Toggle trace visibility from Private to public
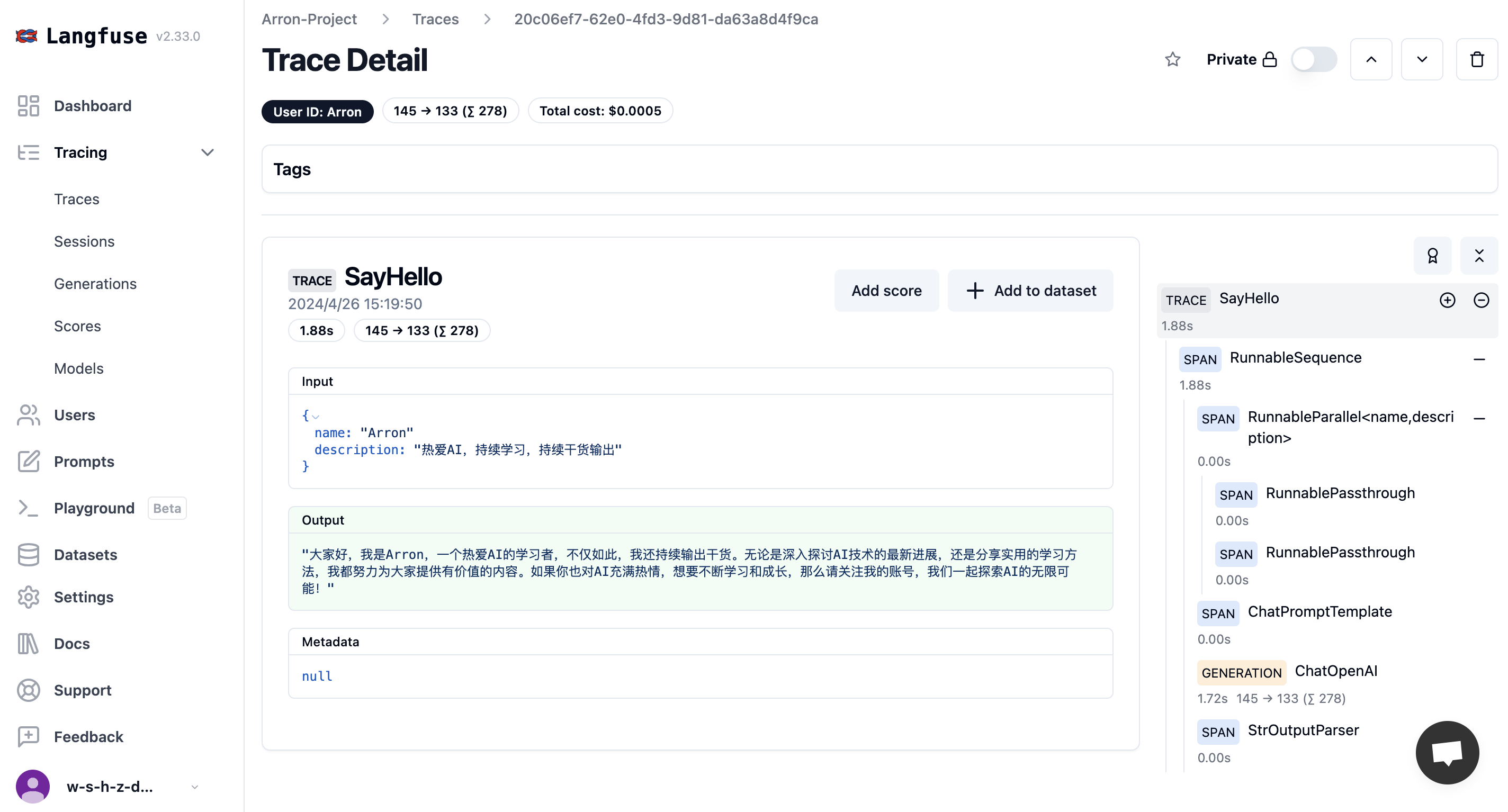Screen dimensions: 1508x812 pyautogui.click(x=1314, y=59)
